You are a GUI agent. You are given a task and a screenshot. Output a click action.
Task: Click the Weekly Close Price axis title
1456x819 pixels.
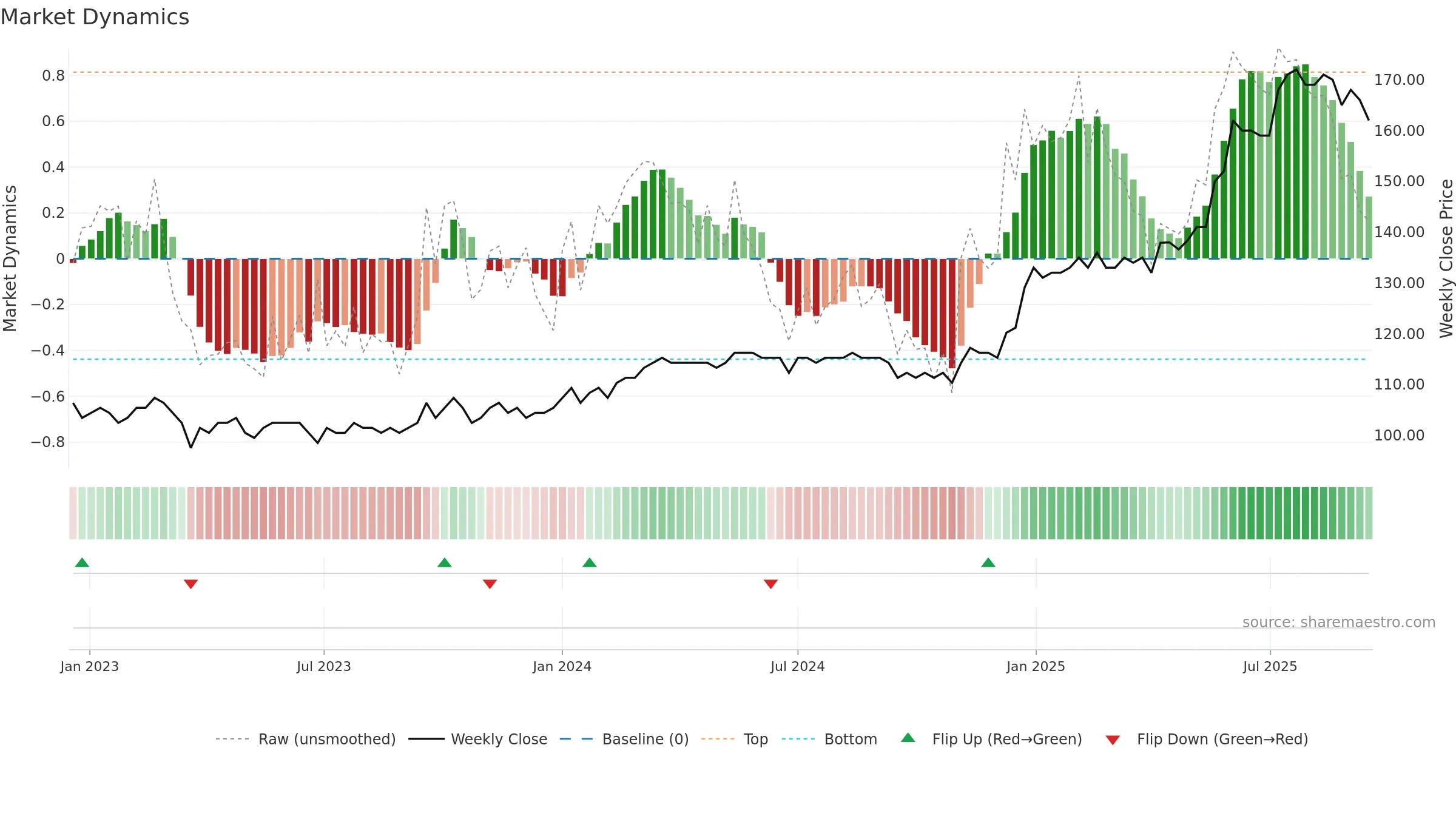pos(1446,258)
